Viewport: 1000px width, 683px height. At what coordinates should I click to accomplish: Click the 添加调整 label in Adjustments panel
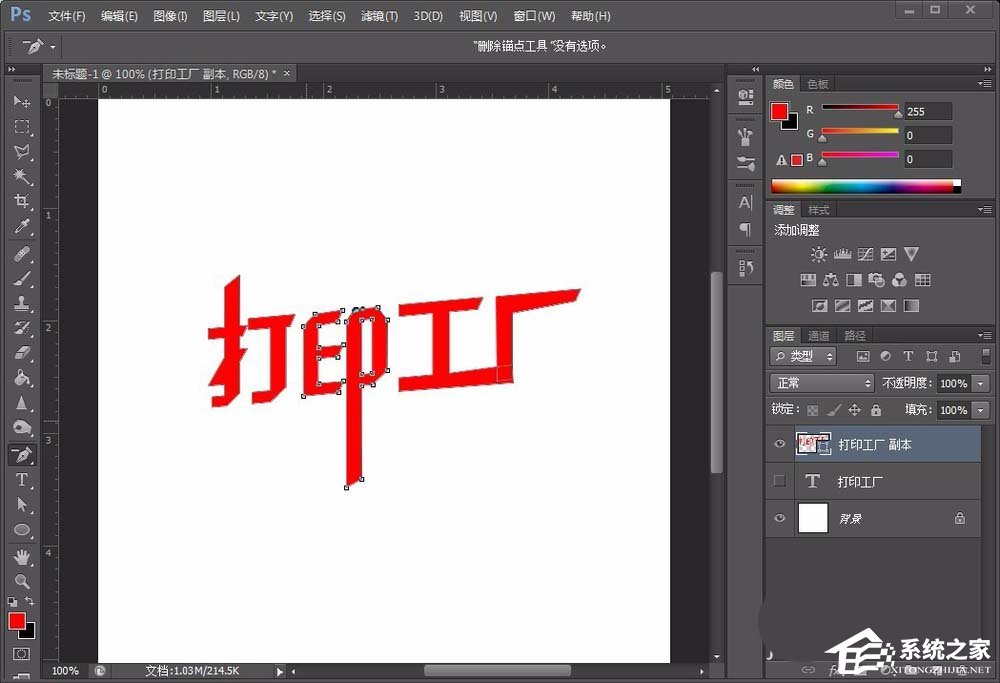(x=796, y=229)
